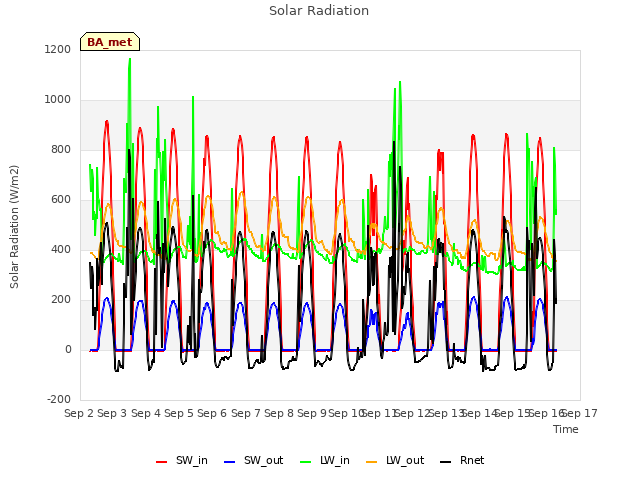Click the Sep 3 x-axis tick label
The image size is (640, 480).
pyautogui.click(x=112, y=413)
